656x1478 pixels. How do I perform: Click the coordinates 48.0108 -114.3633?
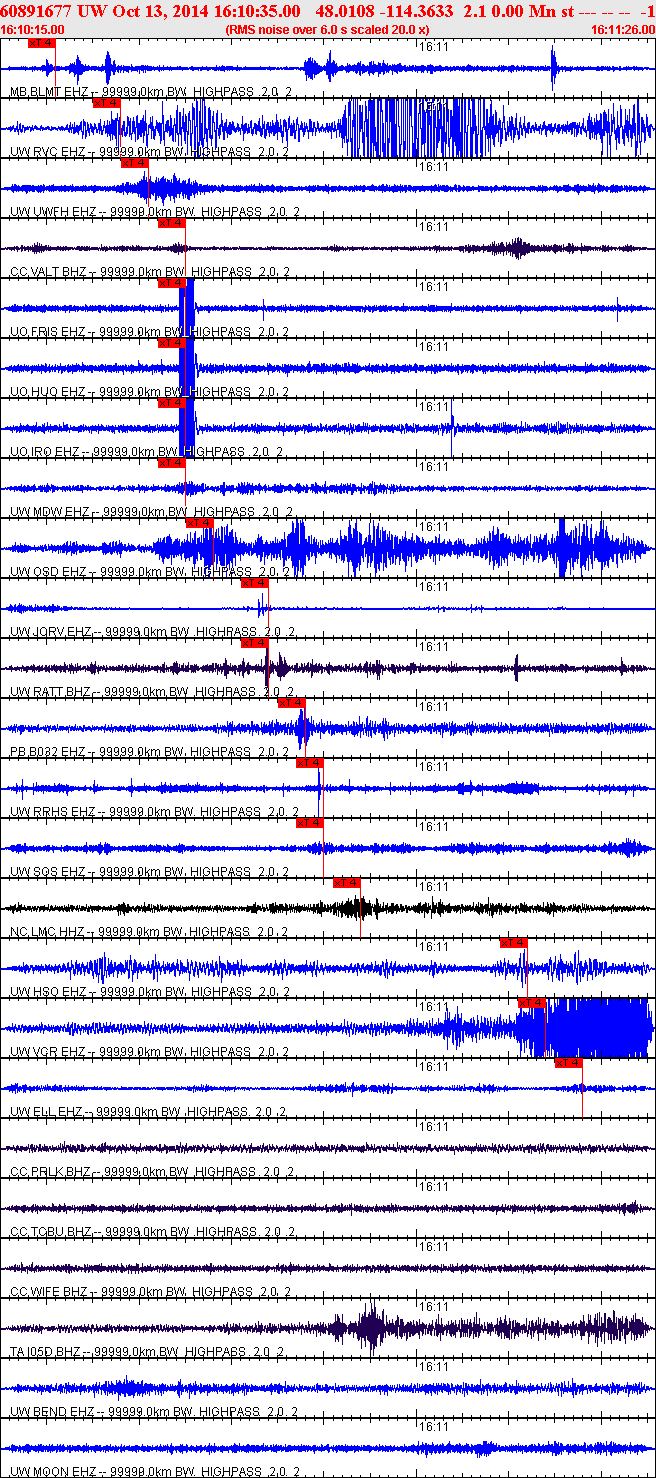pos(386,11)
